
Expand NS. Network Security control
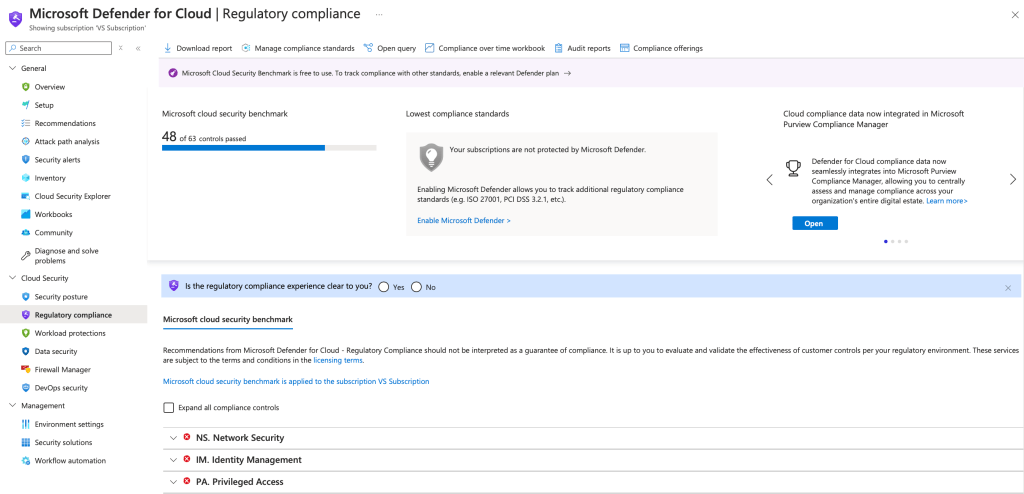click(x=173, y=438)
